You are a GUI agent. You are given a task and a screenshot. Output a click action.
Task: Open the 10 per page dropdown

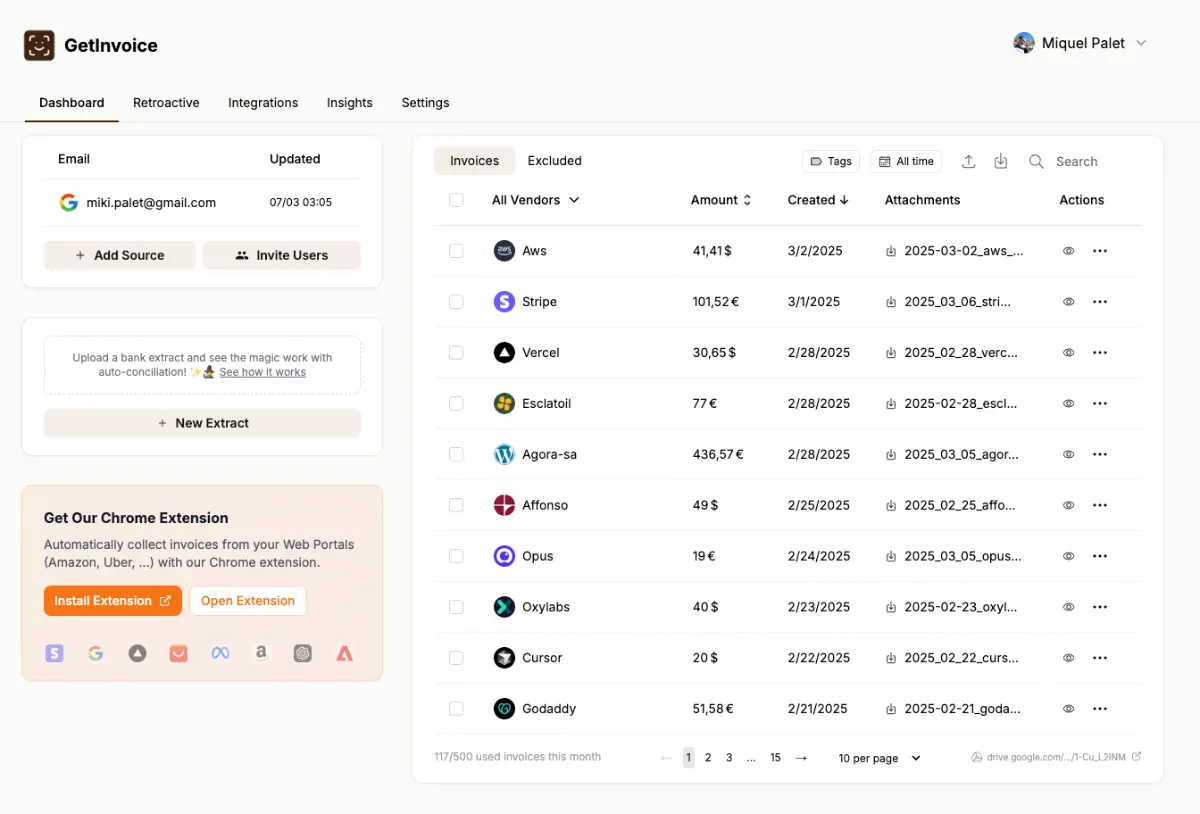pyautogui.click(x=879, y=758)
